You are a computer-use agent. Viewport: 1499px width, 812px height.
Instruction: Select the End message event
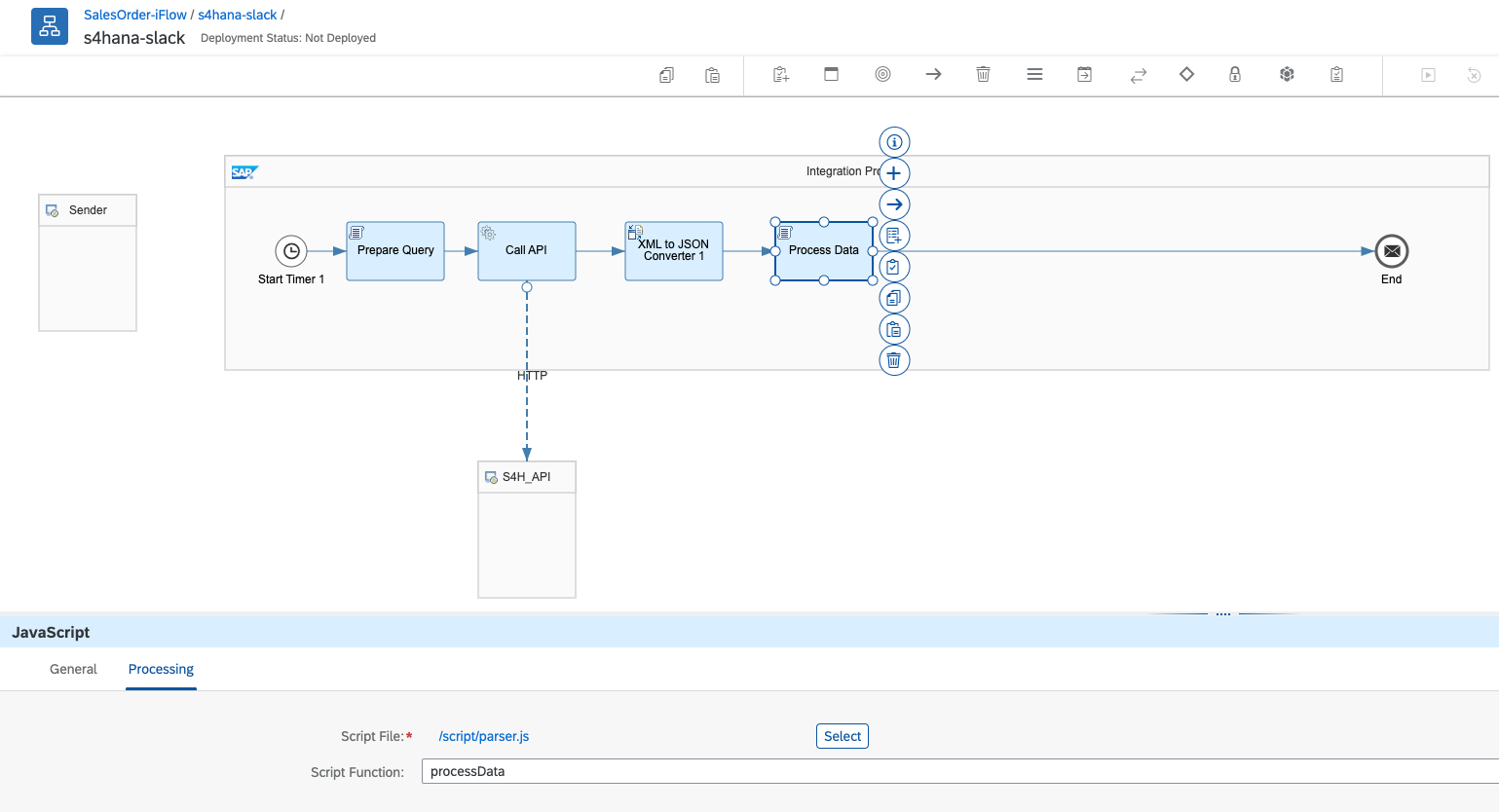pos(1392,251)
